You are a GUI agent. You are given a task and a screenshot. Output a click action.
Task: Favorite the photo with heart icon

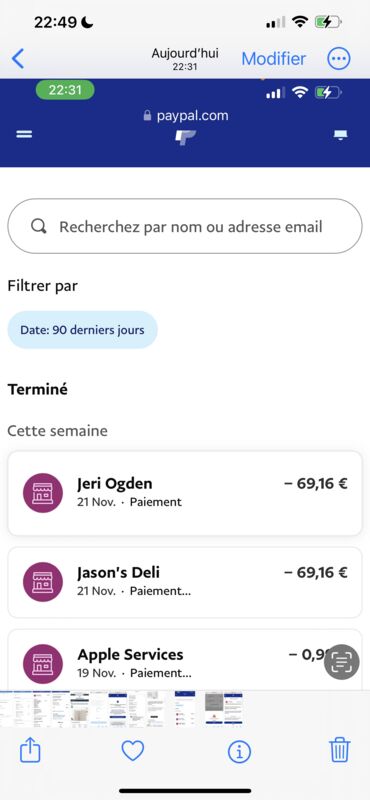[133, 751]
